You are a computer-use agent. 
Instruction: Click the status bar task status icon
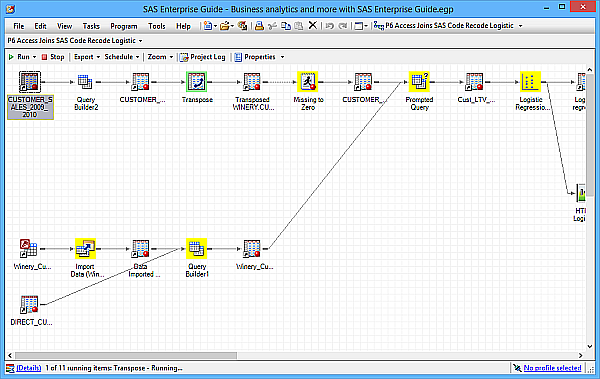pyautogui.click(x=10, y=368)
